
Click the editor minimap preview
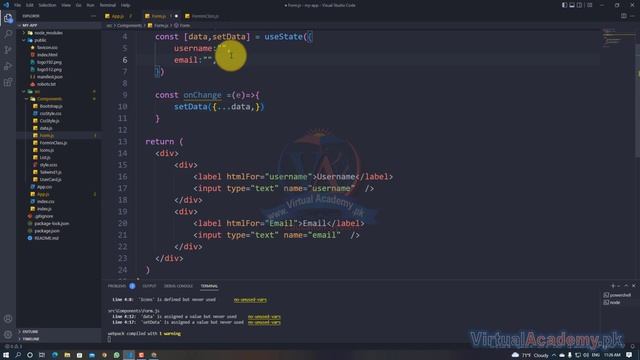point(618,37)
